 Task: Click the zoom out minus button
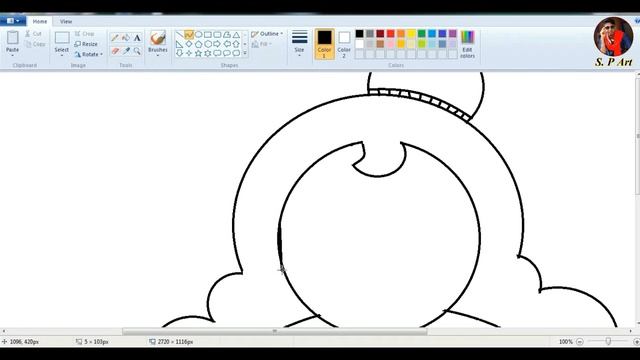(x=580, y=342)
